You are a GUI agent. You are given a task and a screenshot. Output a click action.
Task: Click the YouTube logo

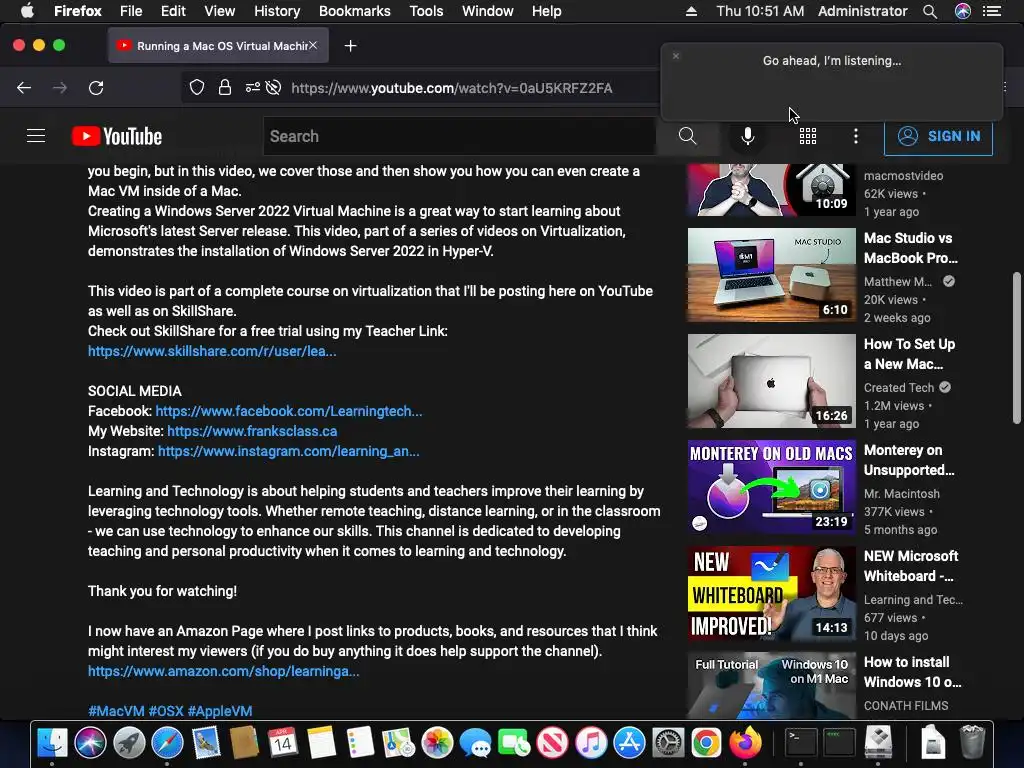tap(117, 136)
